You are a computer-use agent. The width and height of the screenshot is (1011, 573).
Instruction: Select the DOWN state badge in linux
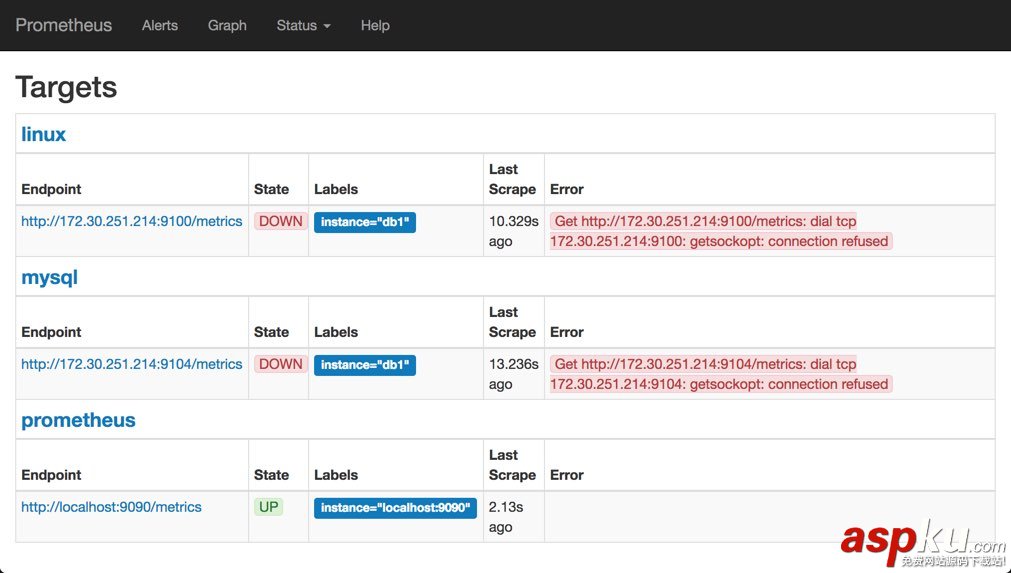(x=280, y=221)
